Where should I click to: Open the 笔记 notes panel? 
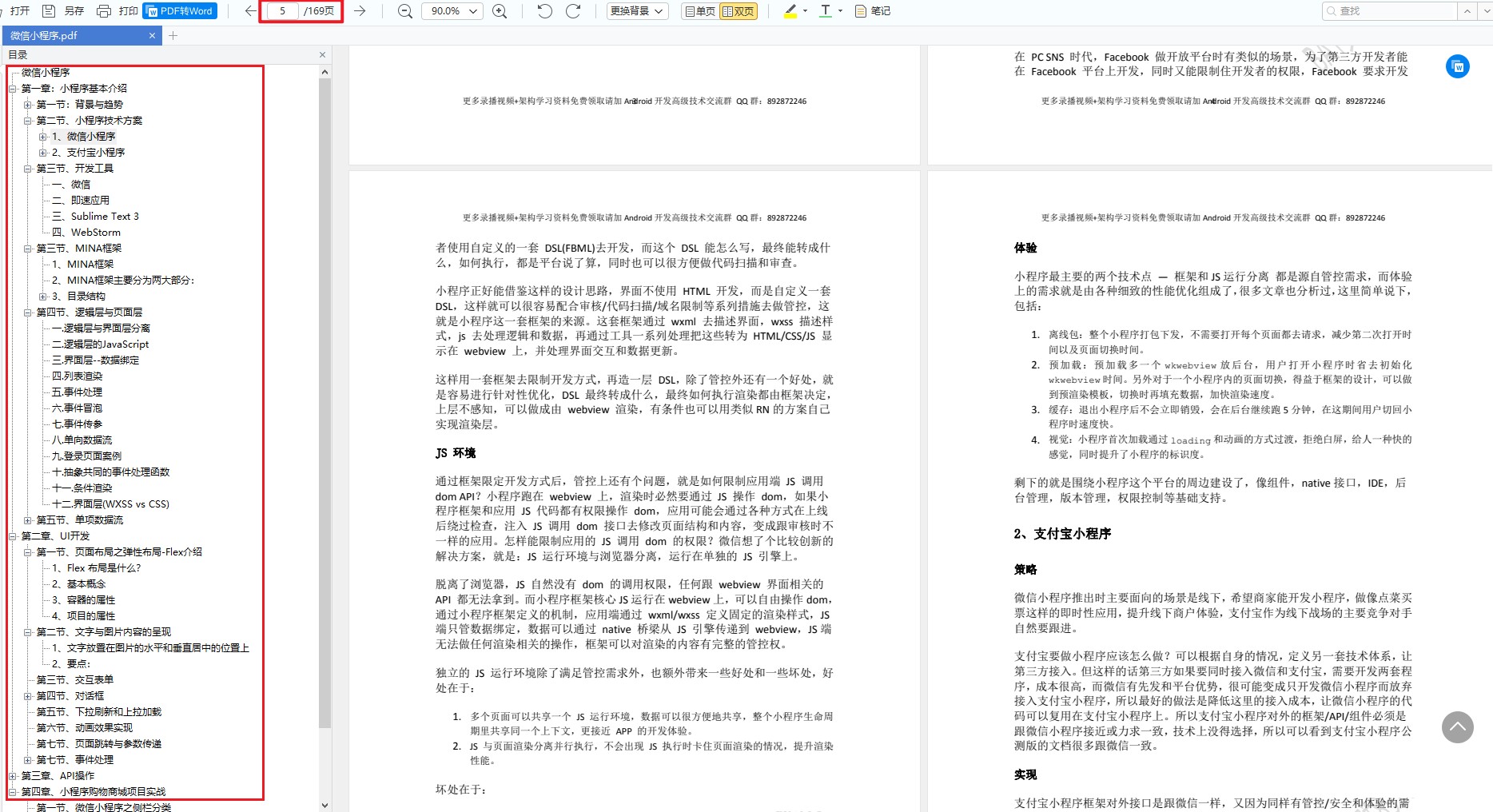[872, 10]
